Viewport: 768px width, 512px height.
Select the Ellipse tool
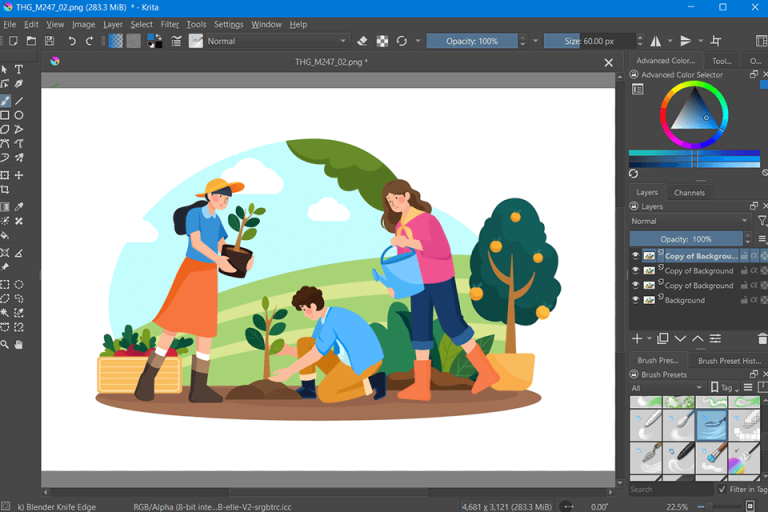[19, 115]
